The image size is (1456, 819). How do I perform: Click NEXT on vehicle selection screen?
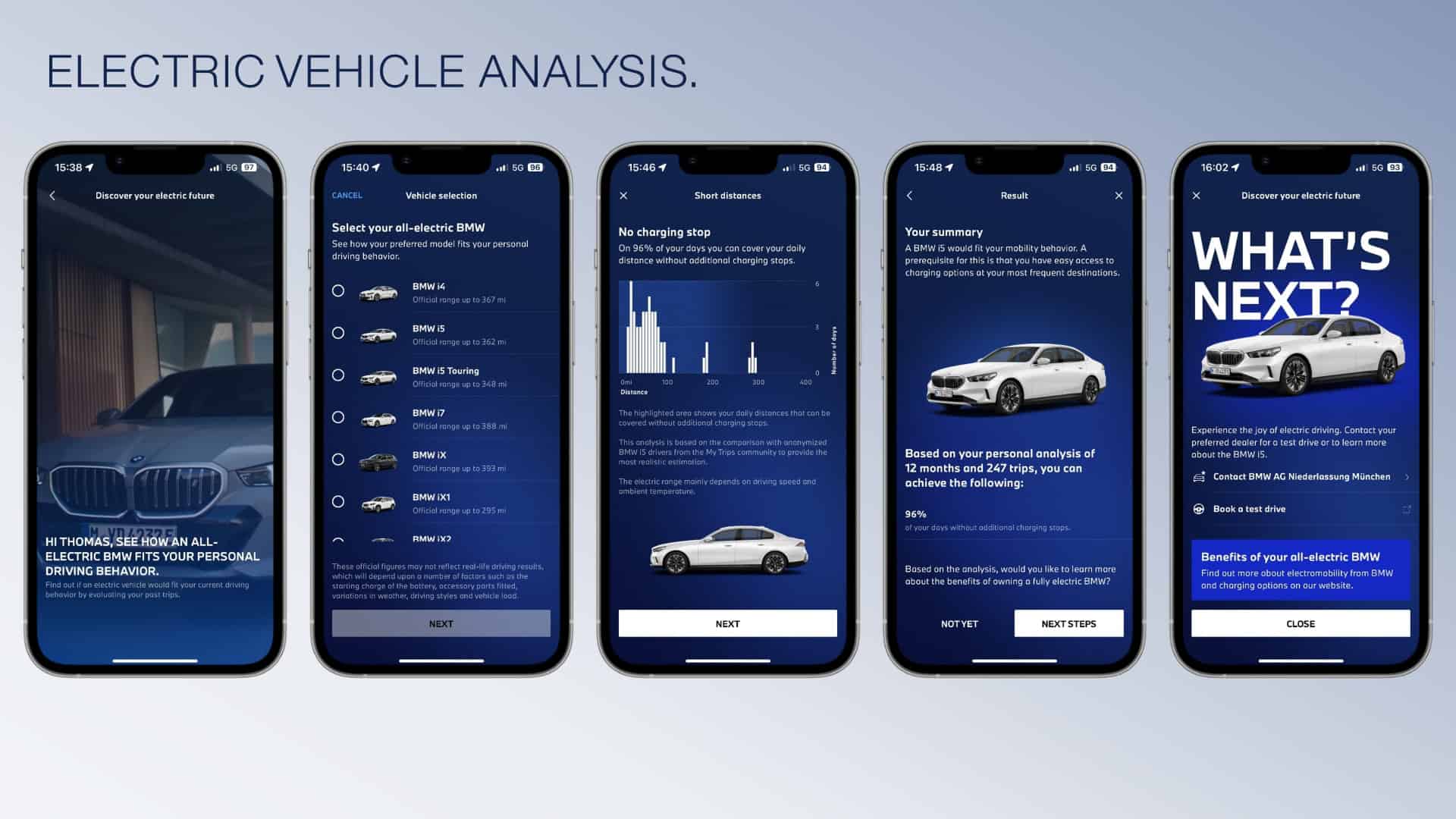coord(440,623)
